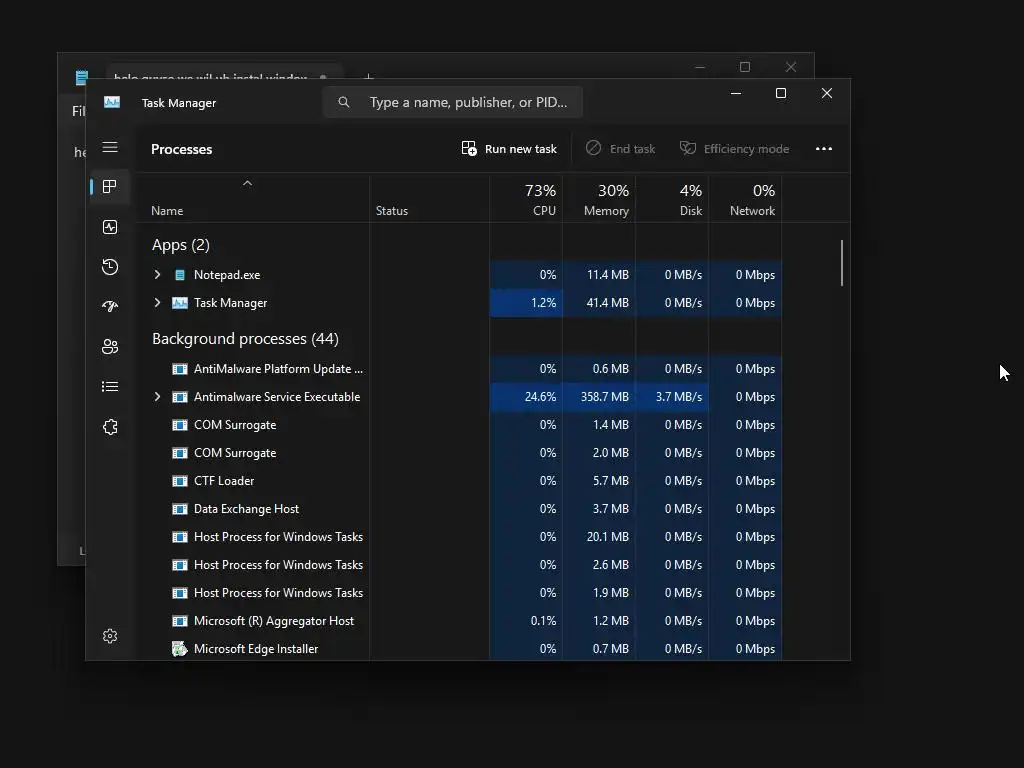Screen dimensions: 1024x768
Task: Click the Notepad window app icon behind
Action: click(81, 78)
